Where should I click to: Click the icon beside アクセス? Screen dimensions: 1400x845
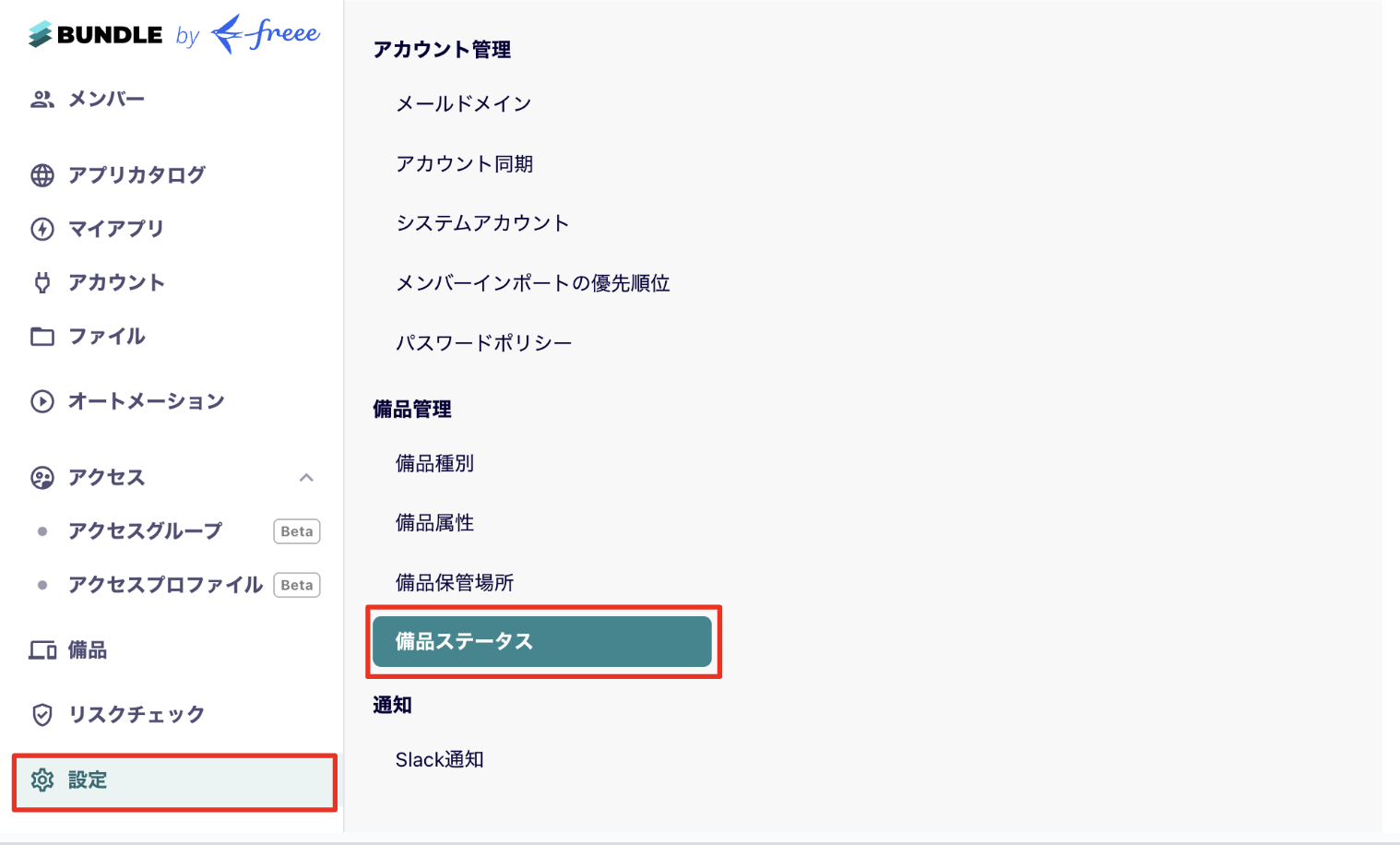tap(42, 478)
